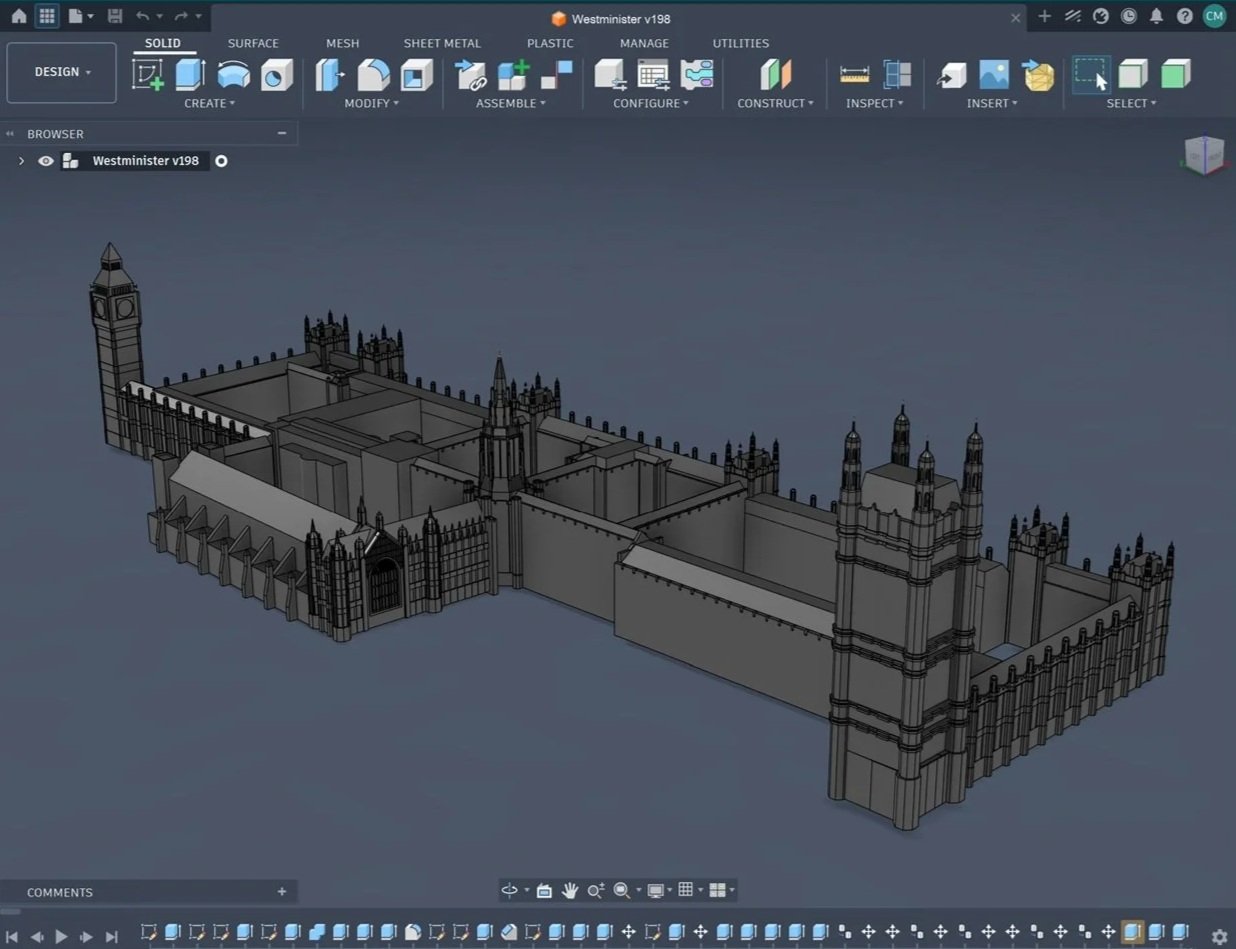
Task: Open the INSPECT dropdown menu
Action: point(875,103)
